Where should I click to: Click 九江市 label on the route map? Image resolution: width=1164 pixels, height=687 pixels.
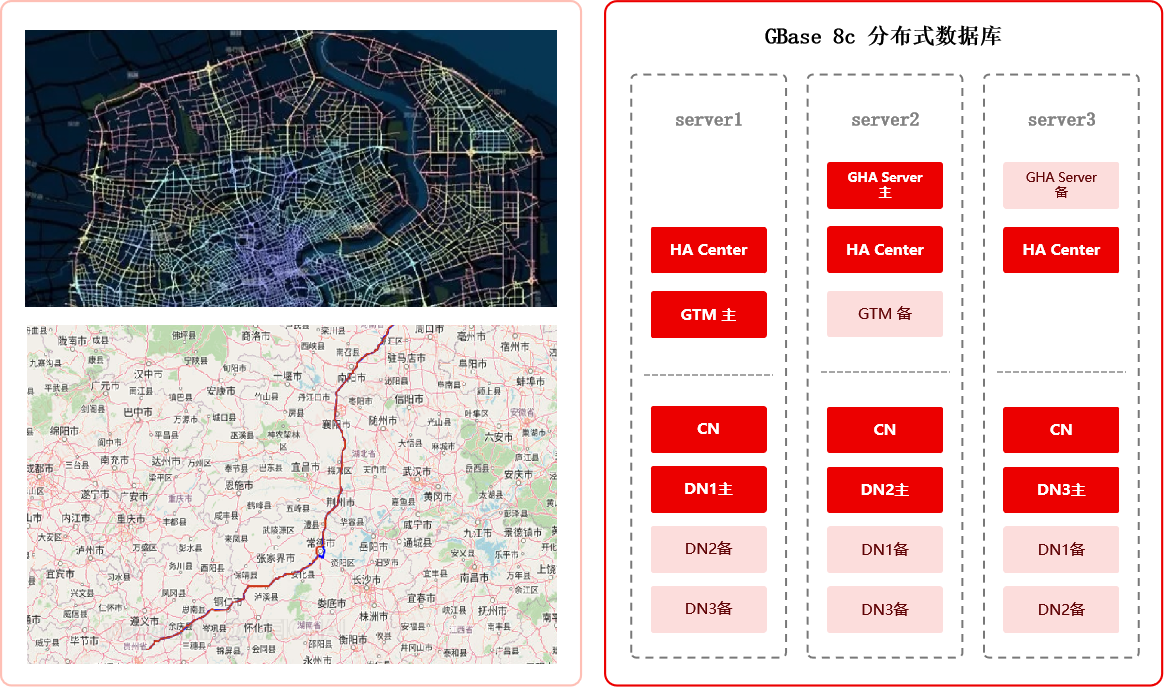pos(478,533)
